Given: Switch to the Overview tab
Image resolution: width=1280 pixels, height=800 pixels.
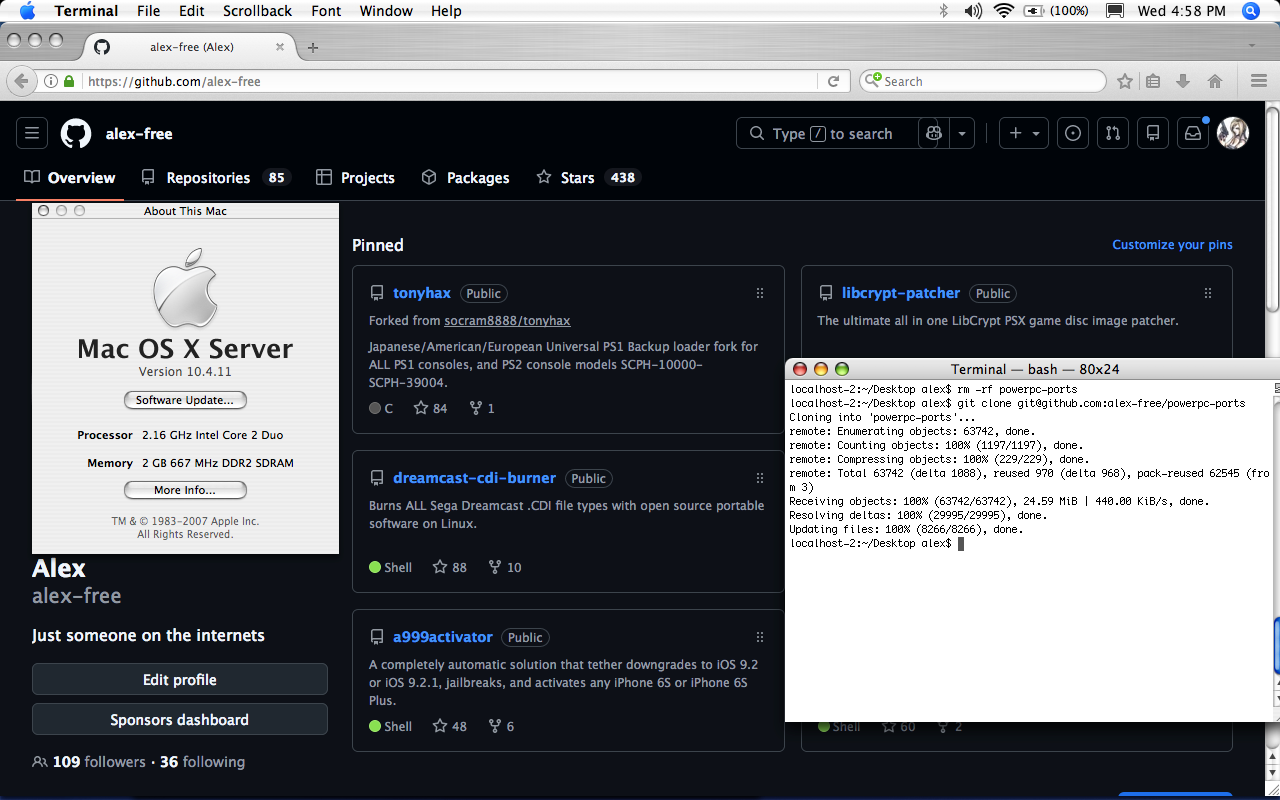Looking at the screenshot, I should (70, 177).
